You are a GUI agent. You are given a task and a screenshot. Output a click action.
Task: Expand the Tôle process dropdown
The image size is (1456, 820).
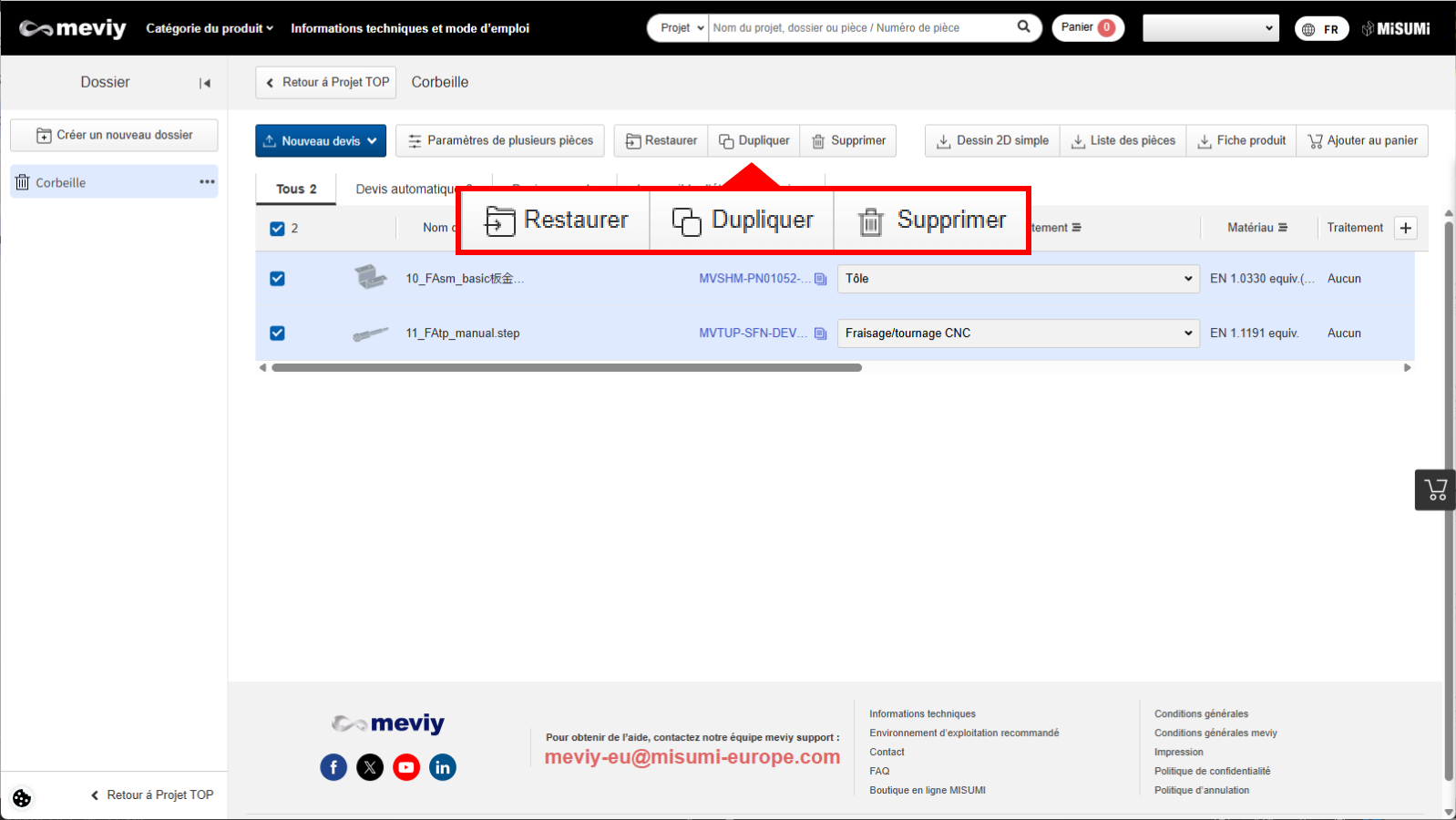click(x=1018, y=279)
